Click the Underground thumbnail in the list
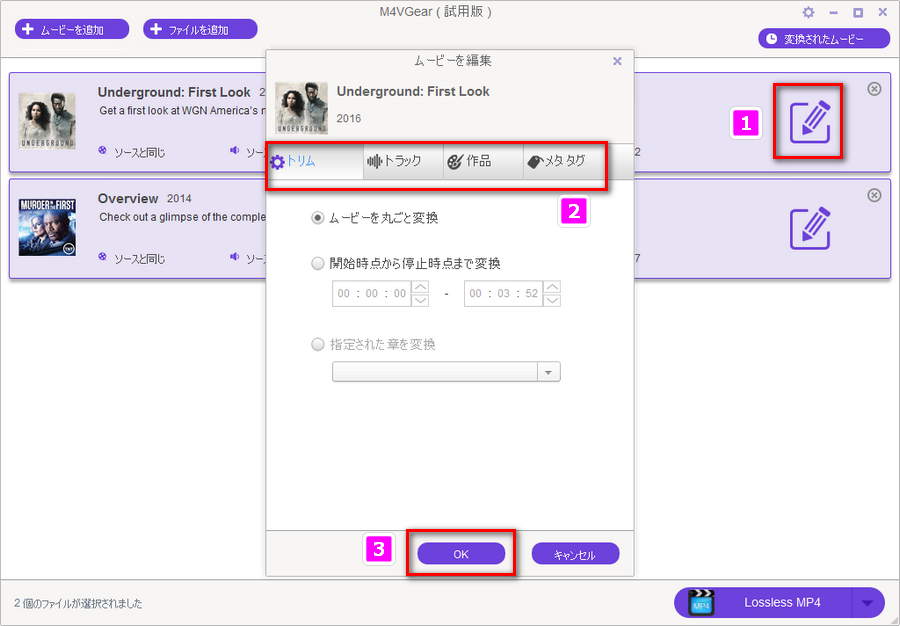 (47, 120)
